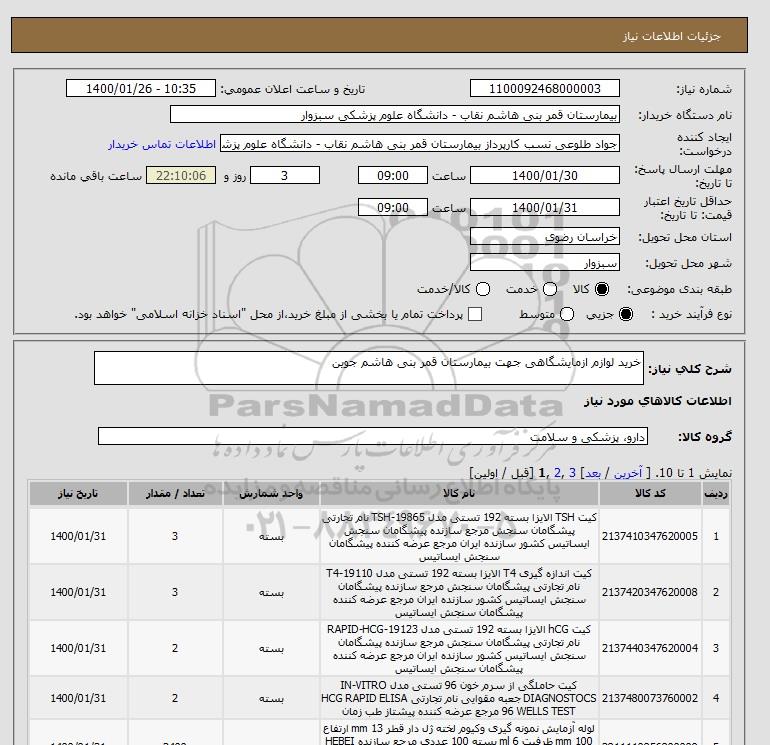Click item code 2137440347620004
Screen dimensions: 770x745
(650, 648)
